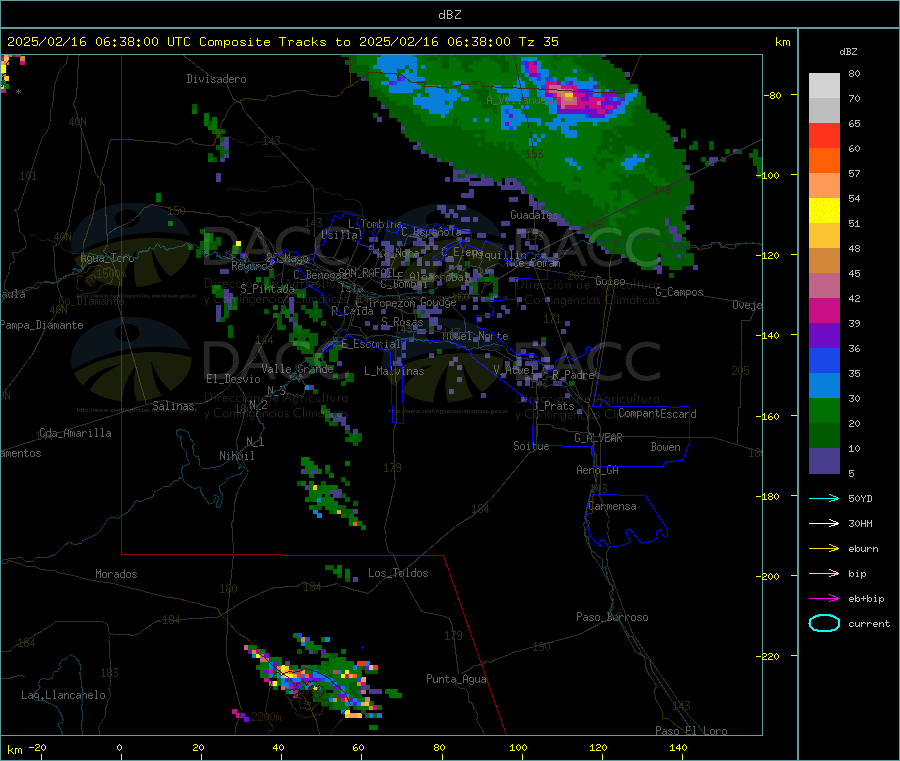This screenshot has height=761, width=900.
Task: Click the Bowen map label
Action: (665, 447)
